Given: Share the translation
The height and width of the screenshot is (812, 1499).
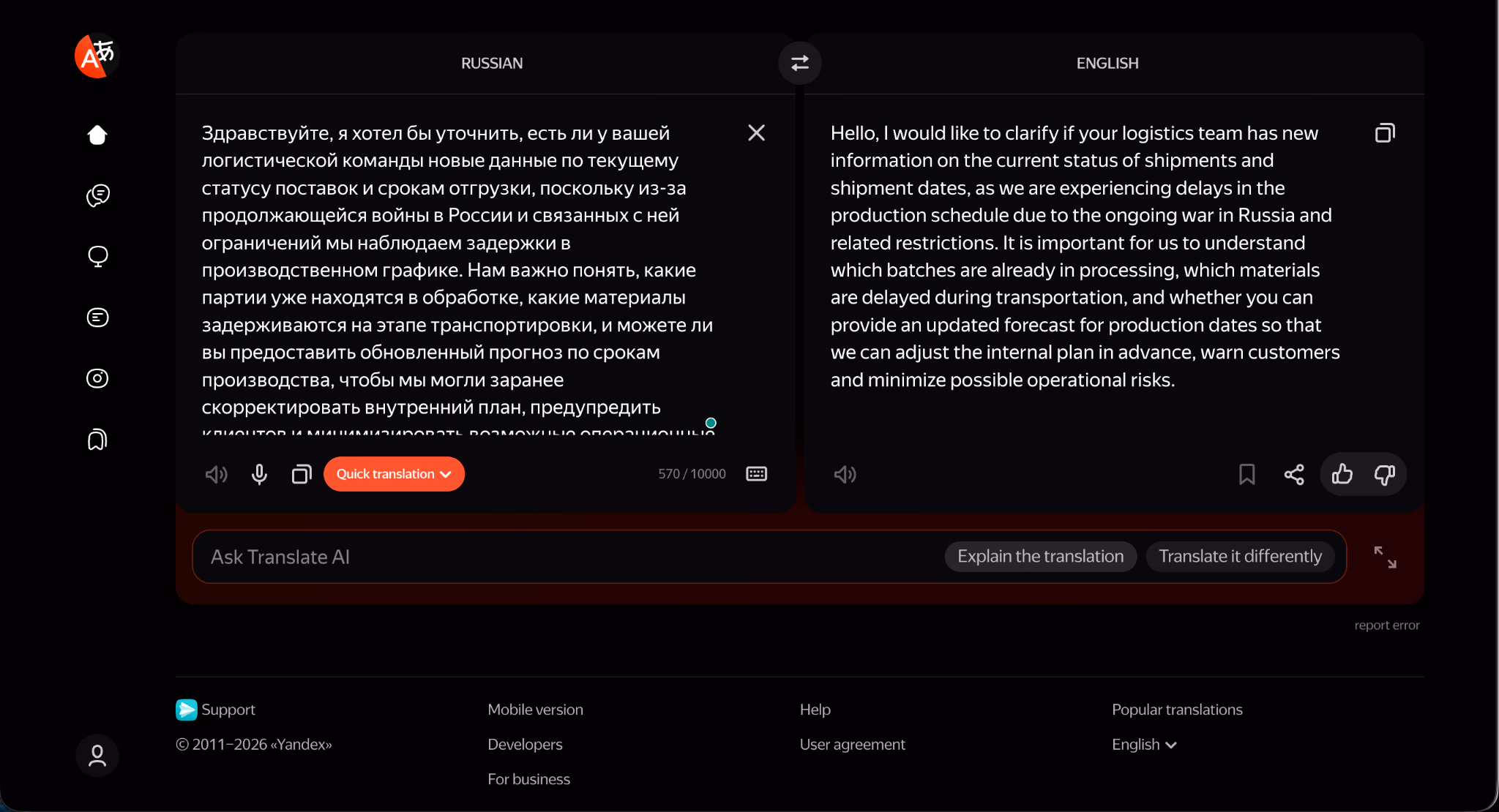Looking at the screenshot, I should click(1294, 474).
